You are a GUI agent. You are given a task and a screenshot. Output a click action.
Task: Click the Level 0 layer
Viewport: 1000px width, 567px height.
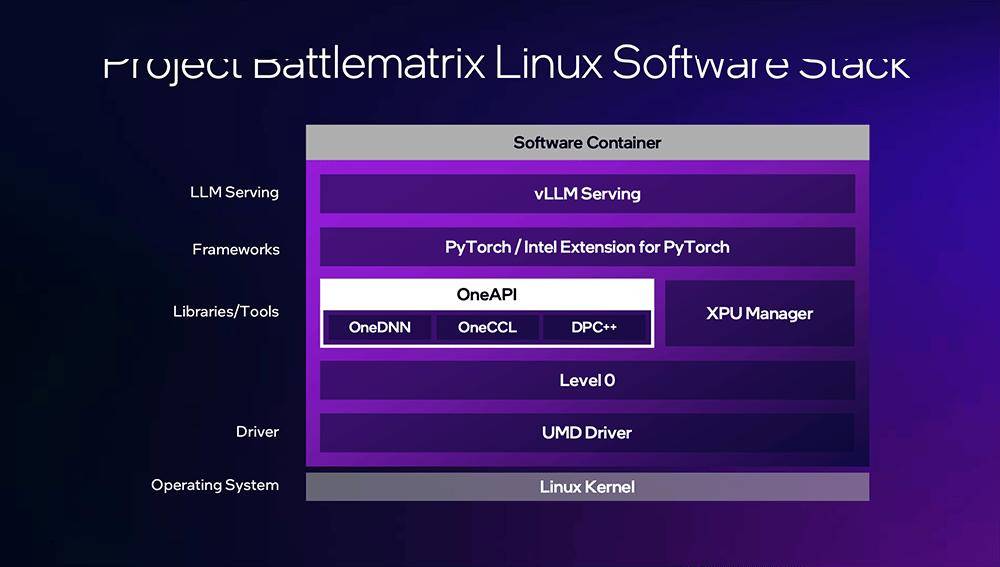pyautogui.click(x=587, y=381)
